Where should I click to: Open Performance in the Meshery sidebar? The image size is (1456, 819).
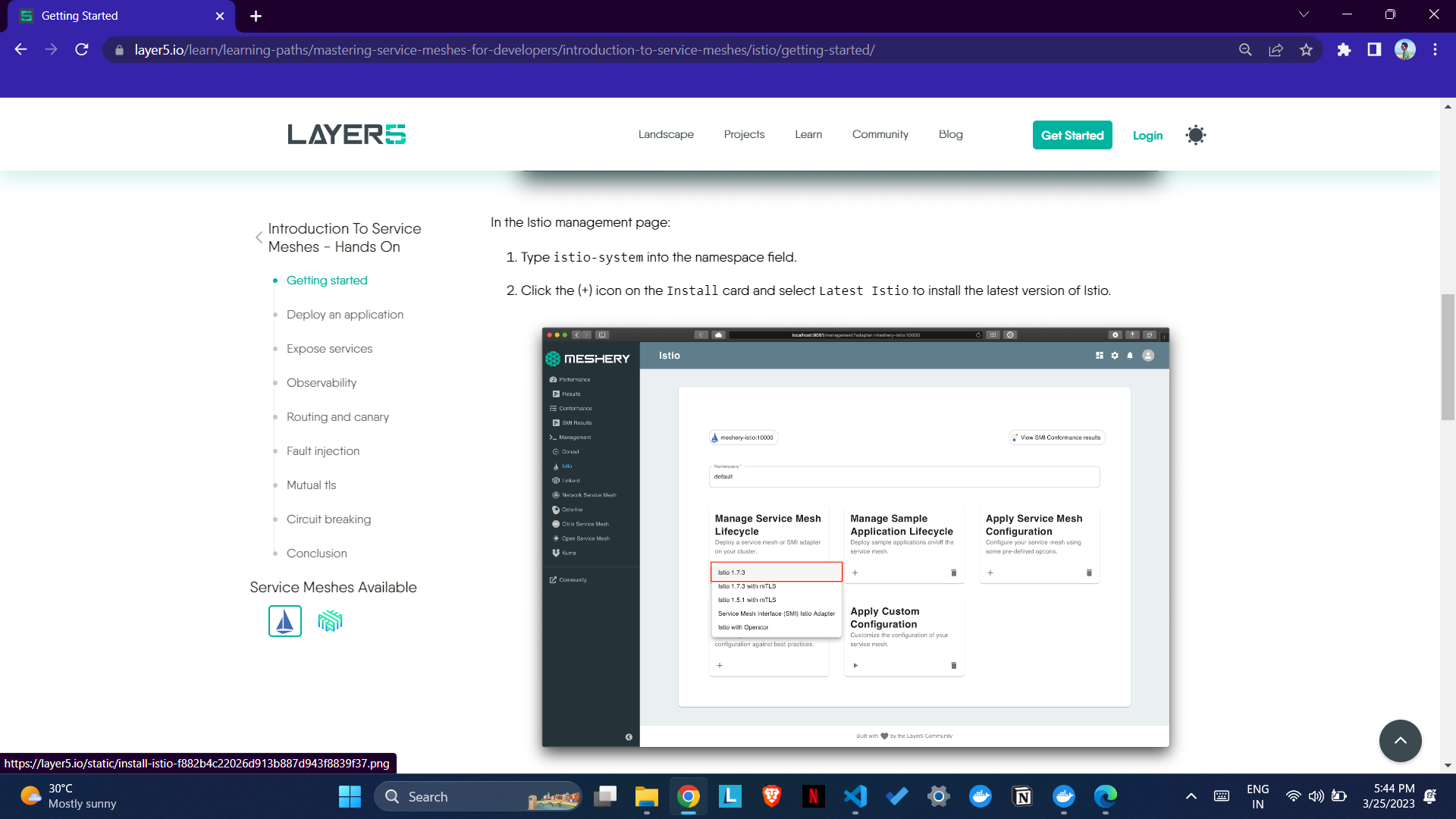[575, 379]
